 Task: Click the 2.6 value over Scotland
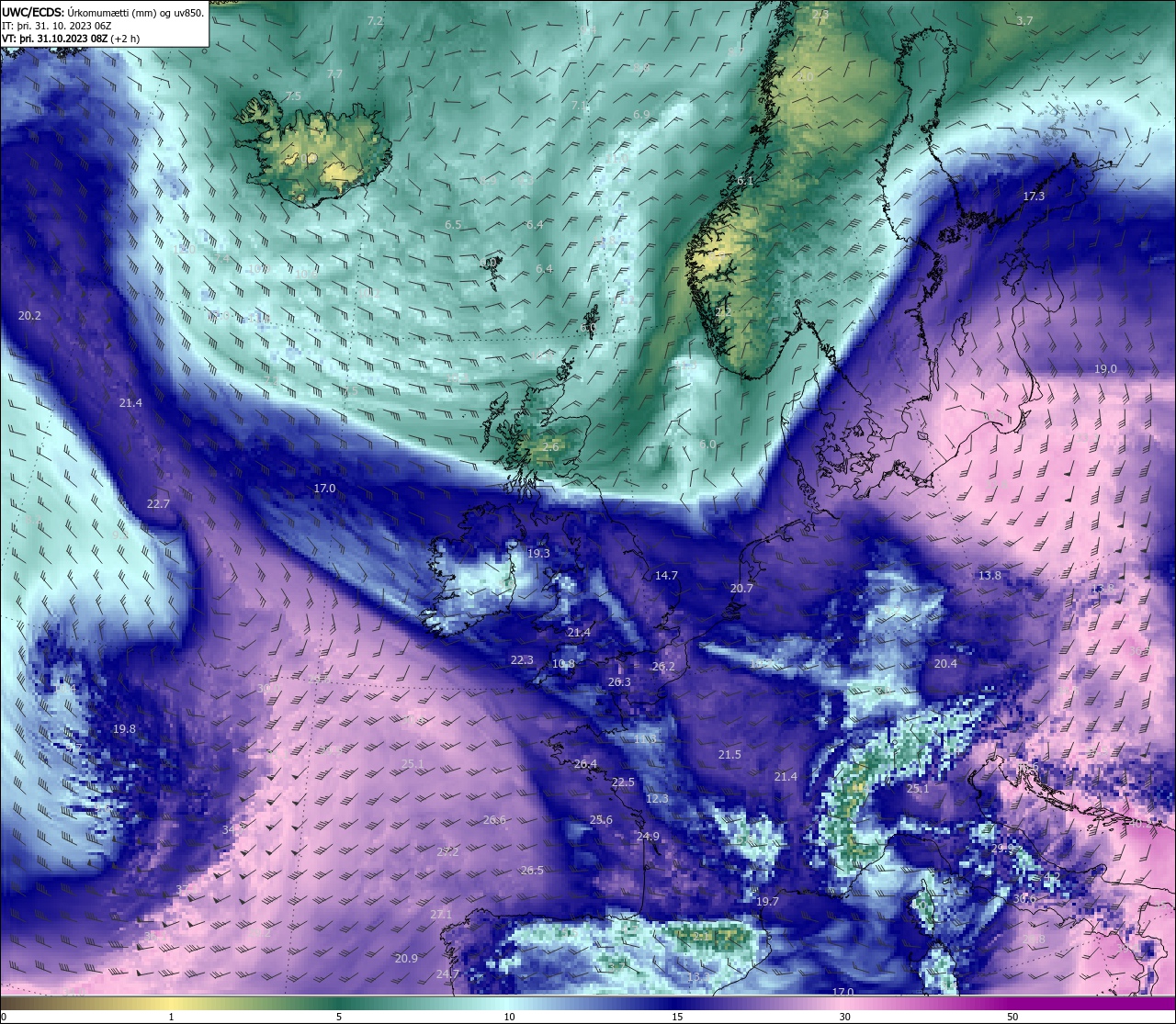point(549,446)
